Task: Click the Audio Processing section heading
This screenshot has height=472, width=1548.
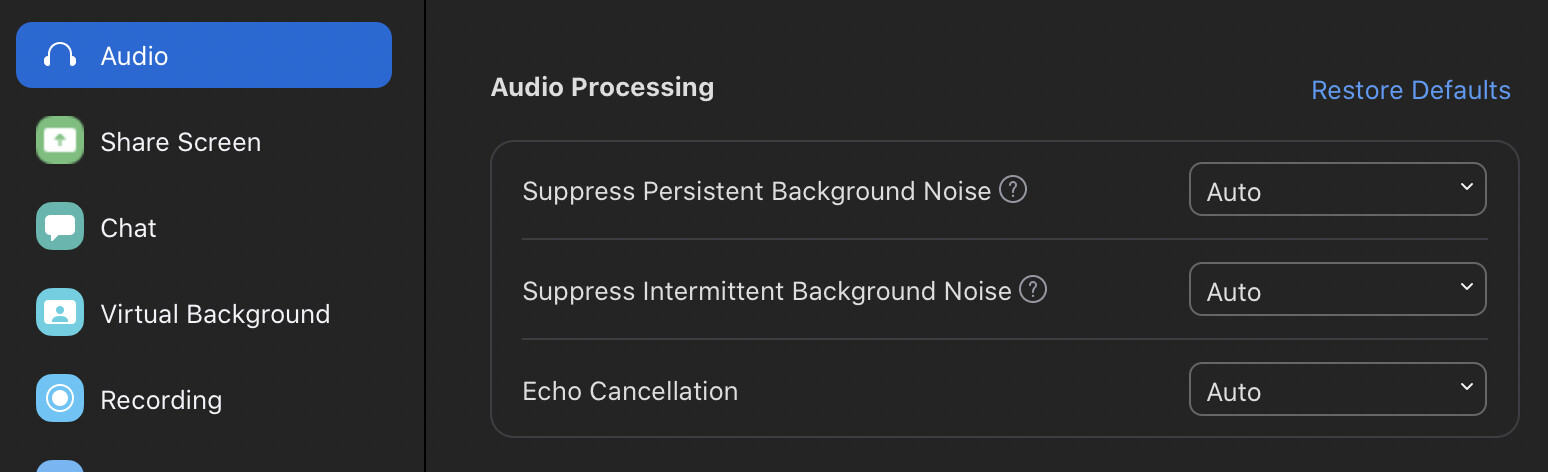Action: tap(602, 87)
